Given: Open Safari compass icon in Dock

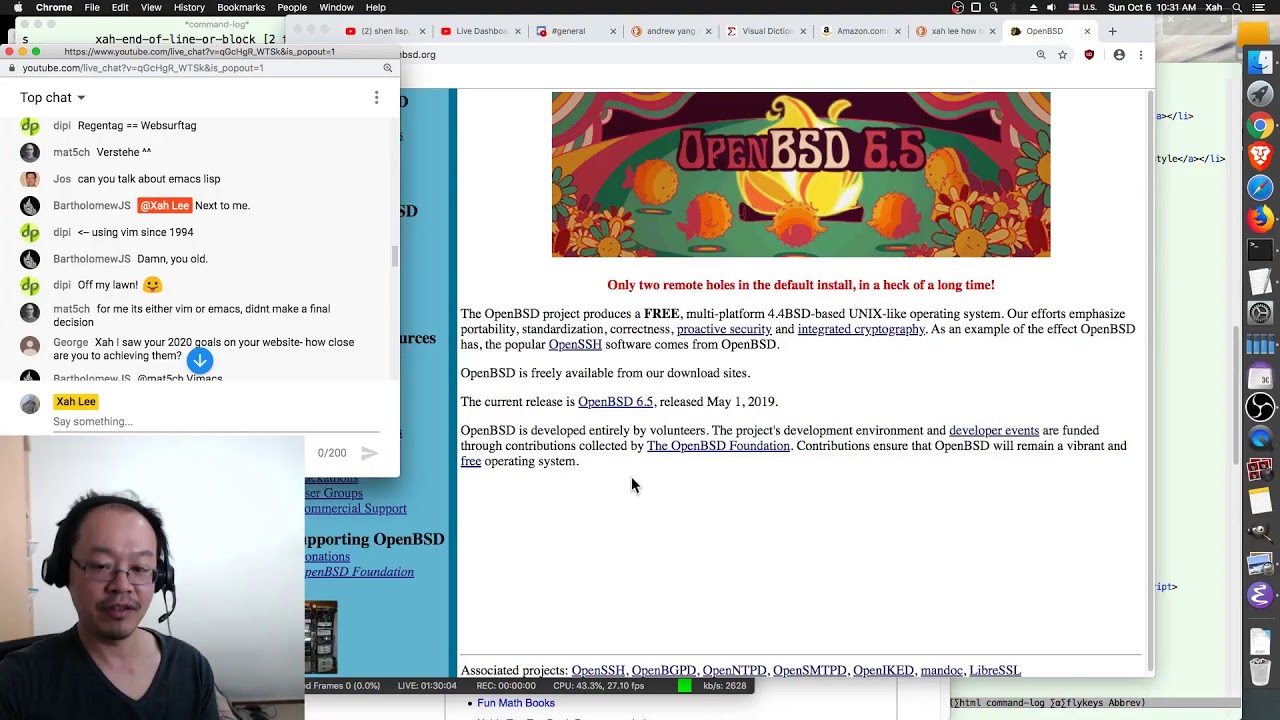Looking at the screenshot, I should tap(1260, 187).
